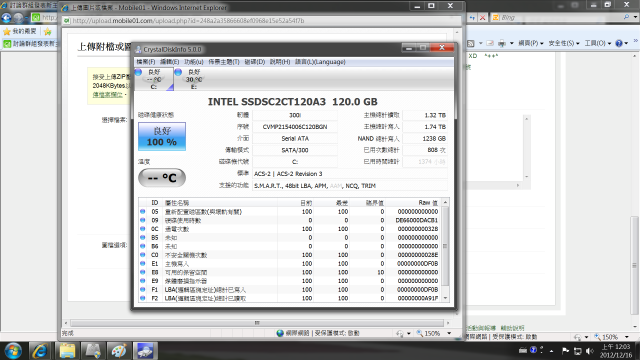
Task: Click the SMART list scrollbar up arrow
Action: (445, 202)
